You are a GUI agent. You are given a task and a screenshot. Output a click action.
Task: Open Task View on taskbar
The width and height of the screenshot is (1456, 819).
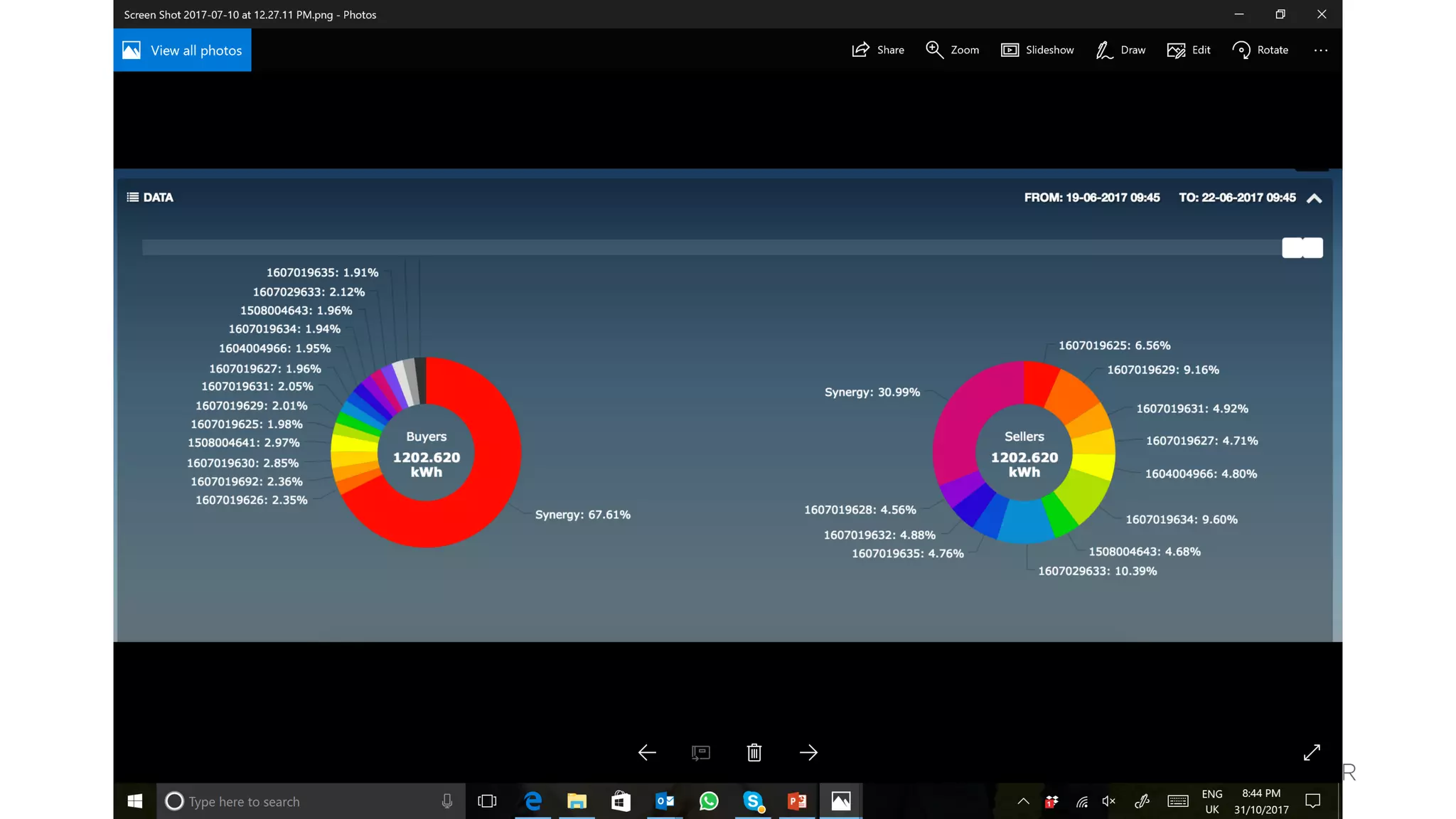(x=487, y=801)
